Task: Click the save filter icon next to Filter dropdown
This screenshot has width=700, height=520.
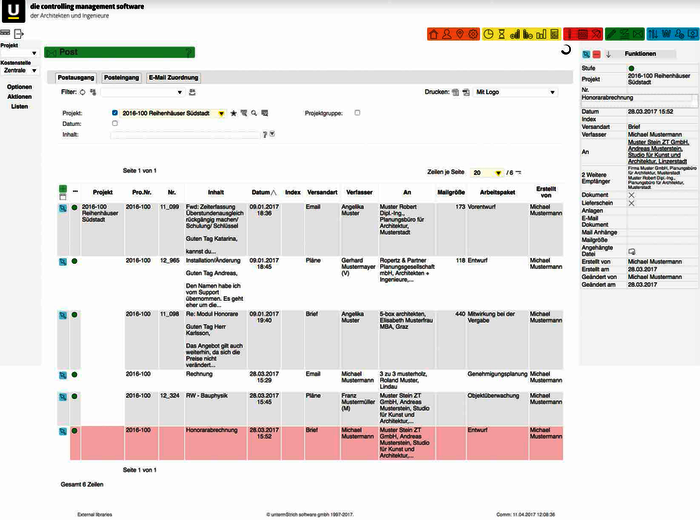Action: click(x=192, y=92)
